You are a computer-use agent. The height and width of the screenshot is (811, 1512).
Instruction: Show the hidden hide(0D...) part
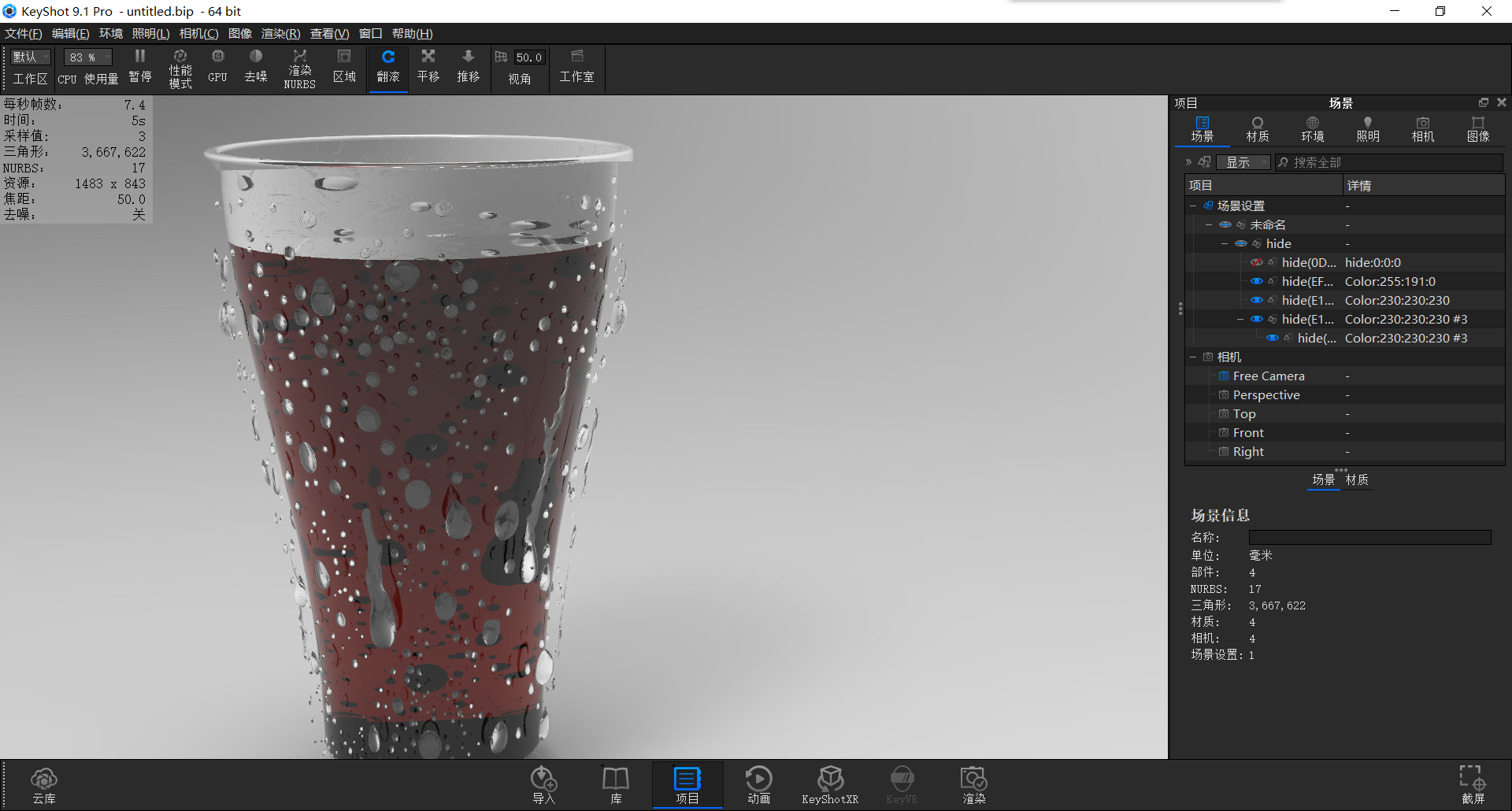pos(1257,262)
